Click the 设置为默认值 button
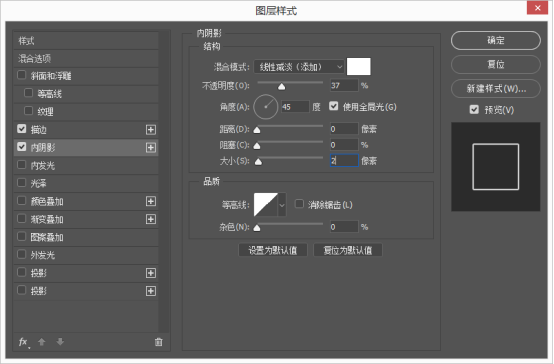554x364 pixels. (273, 250)
